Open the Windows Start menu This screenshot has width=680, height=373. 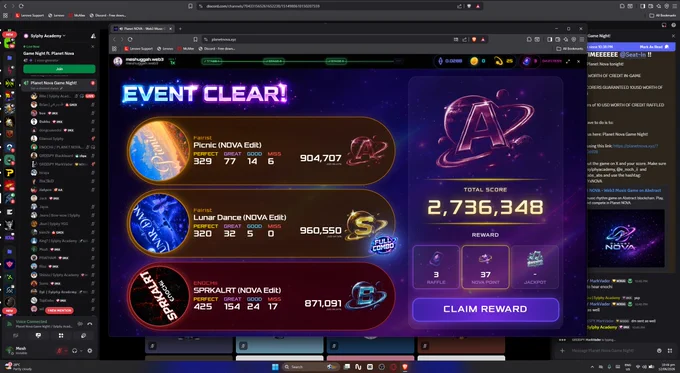coord(275,367)
